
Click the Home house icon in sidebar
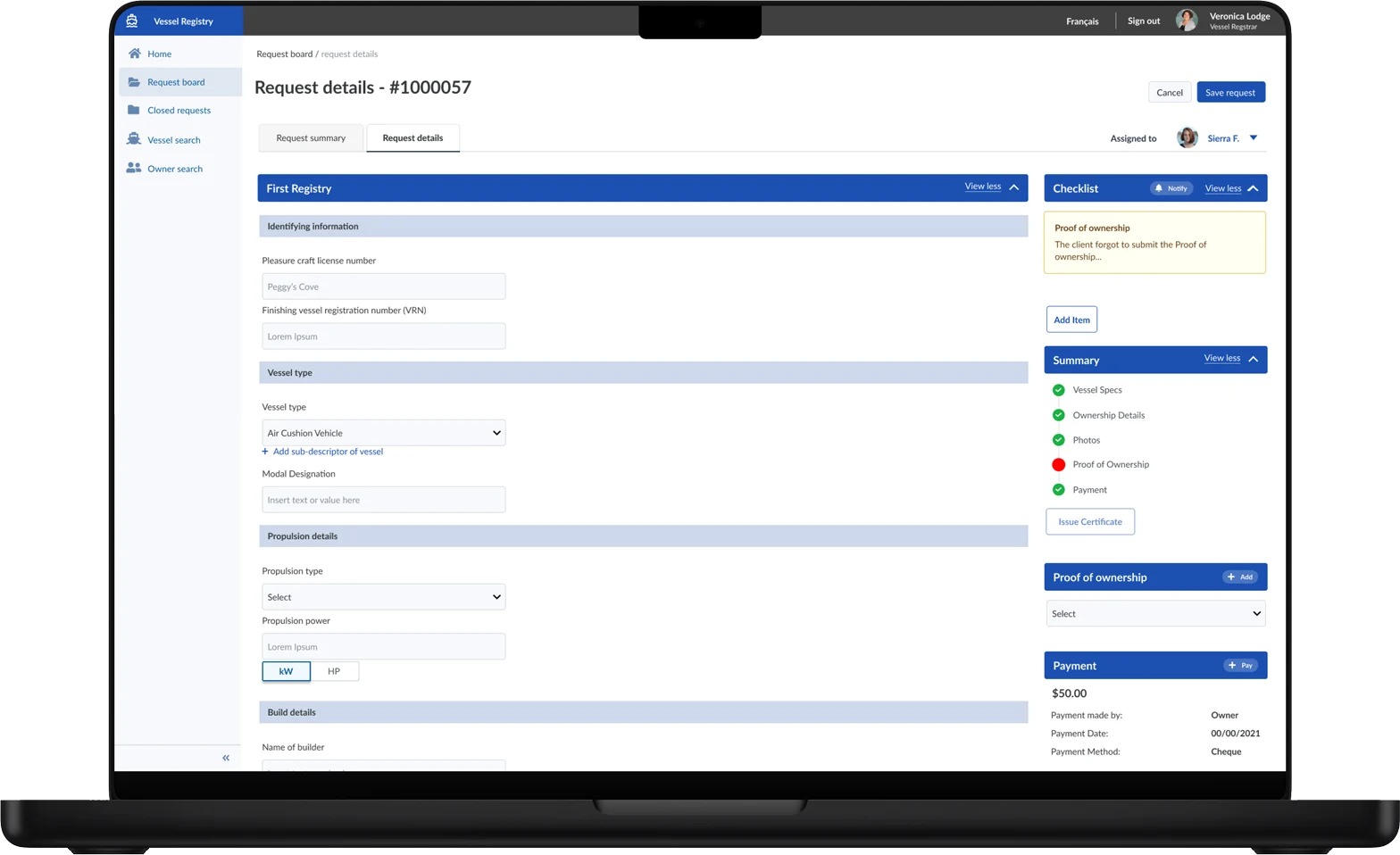[135, 54]
